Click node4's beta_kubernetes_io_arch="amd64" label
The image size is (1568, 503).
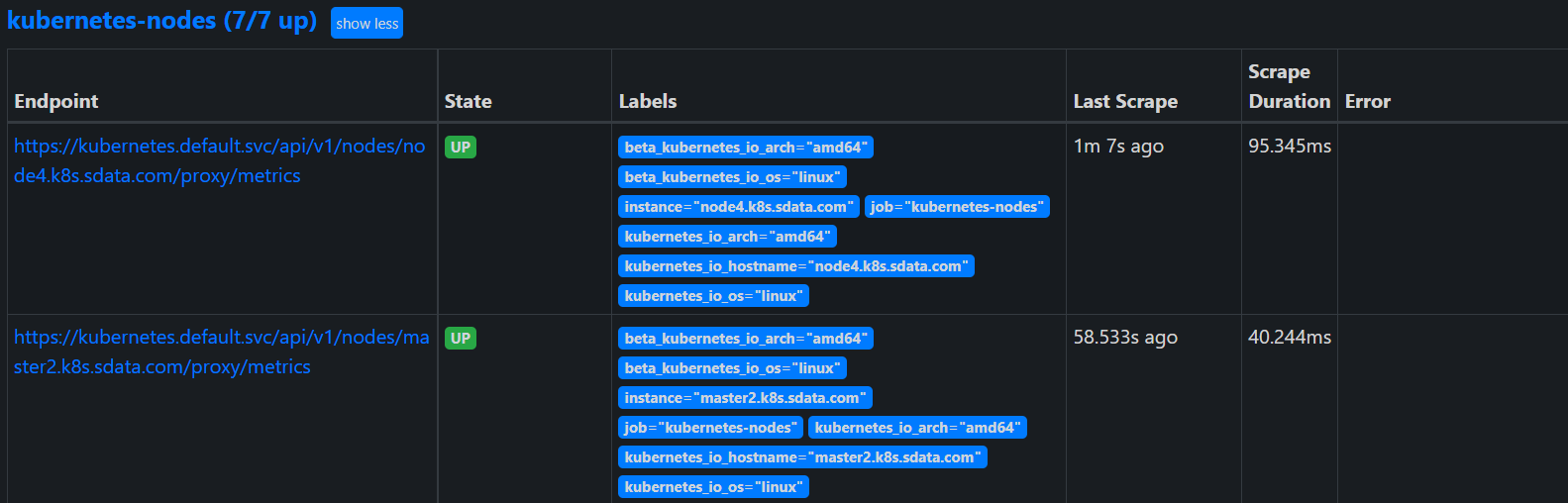[746, 148]
